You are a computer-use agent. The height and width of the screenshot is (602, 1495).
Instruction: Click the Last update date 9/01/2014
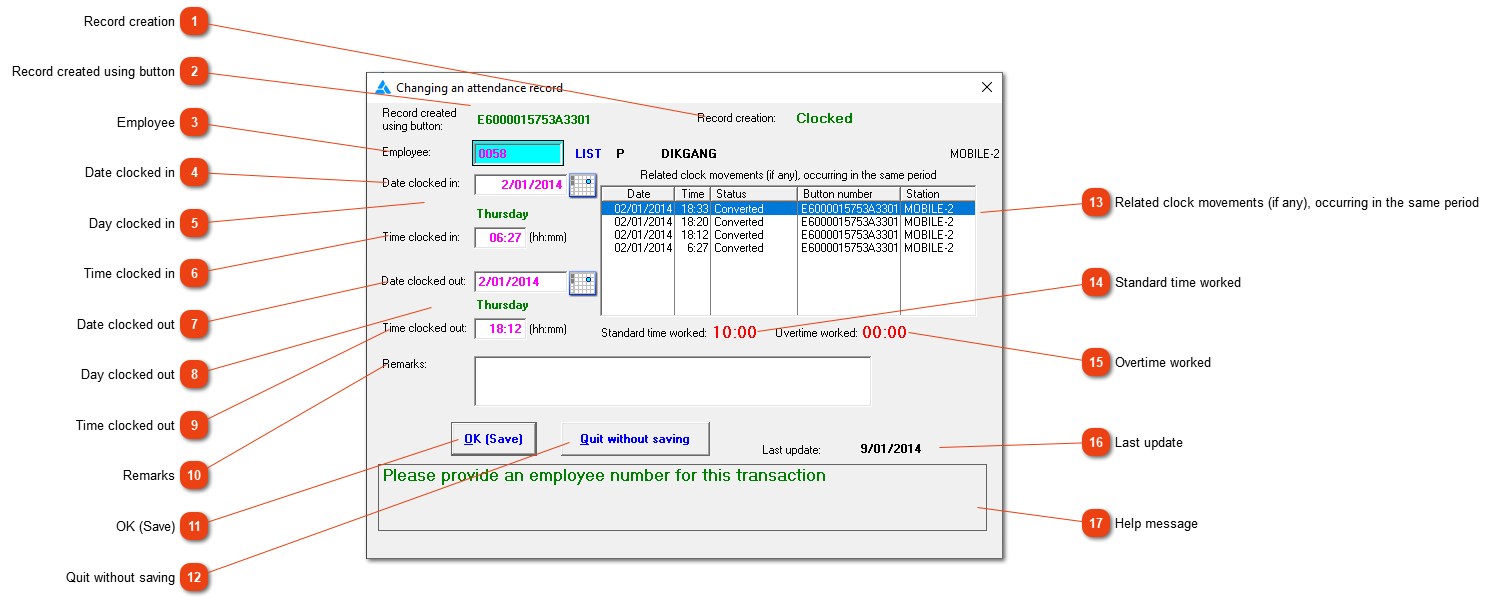click(891, 449)
